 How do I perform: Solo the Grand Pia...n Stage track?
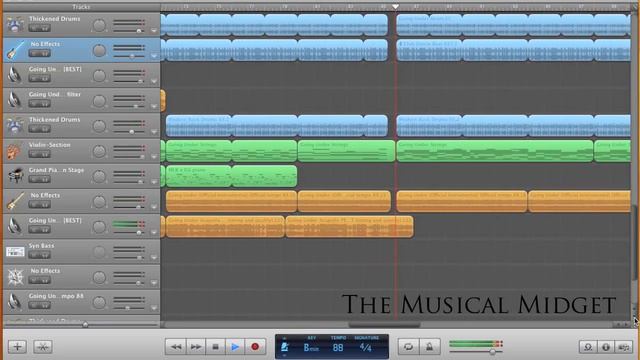click(x=45, y=180)
